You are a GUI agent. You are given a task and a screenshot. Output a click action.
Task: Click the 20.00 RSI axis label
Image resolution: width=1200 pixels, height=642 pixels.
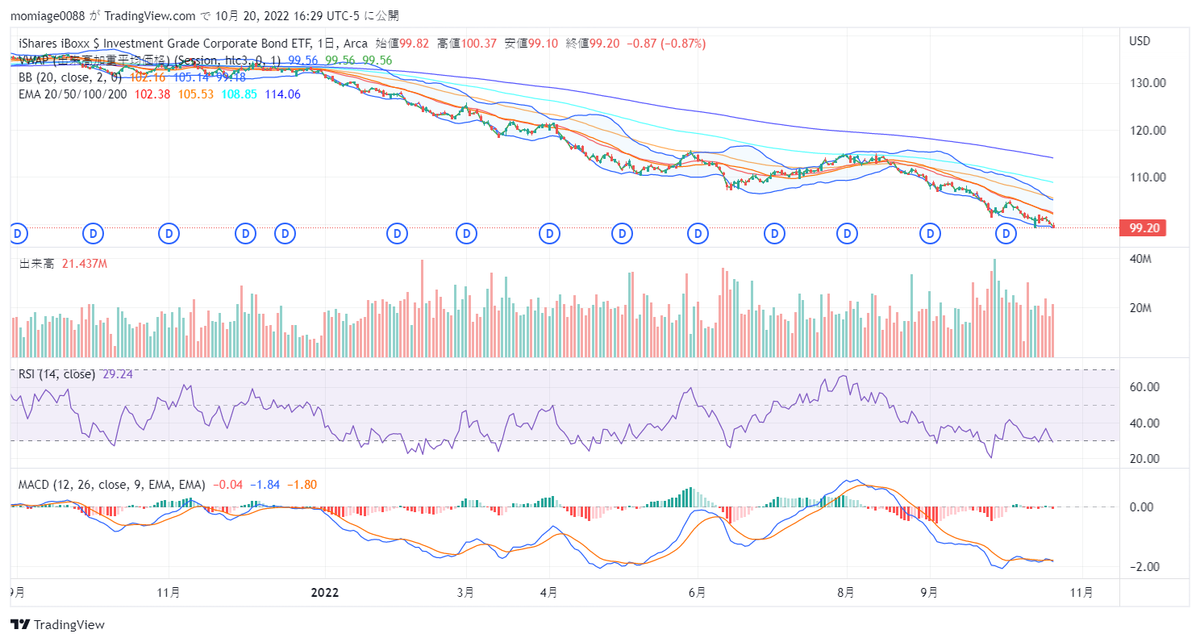(1144, 458)
